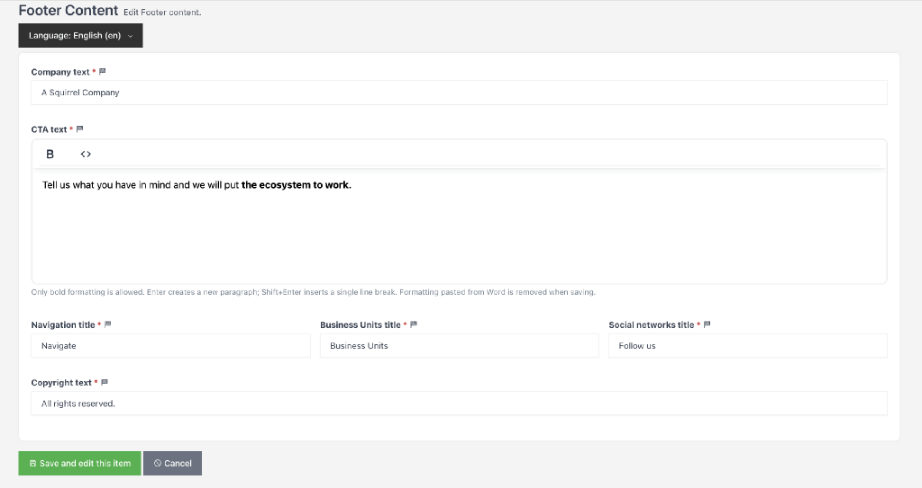Focus the Copyright text field
This screenshot has height=488, width=922.
459,403
